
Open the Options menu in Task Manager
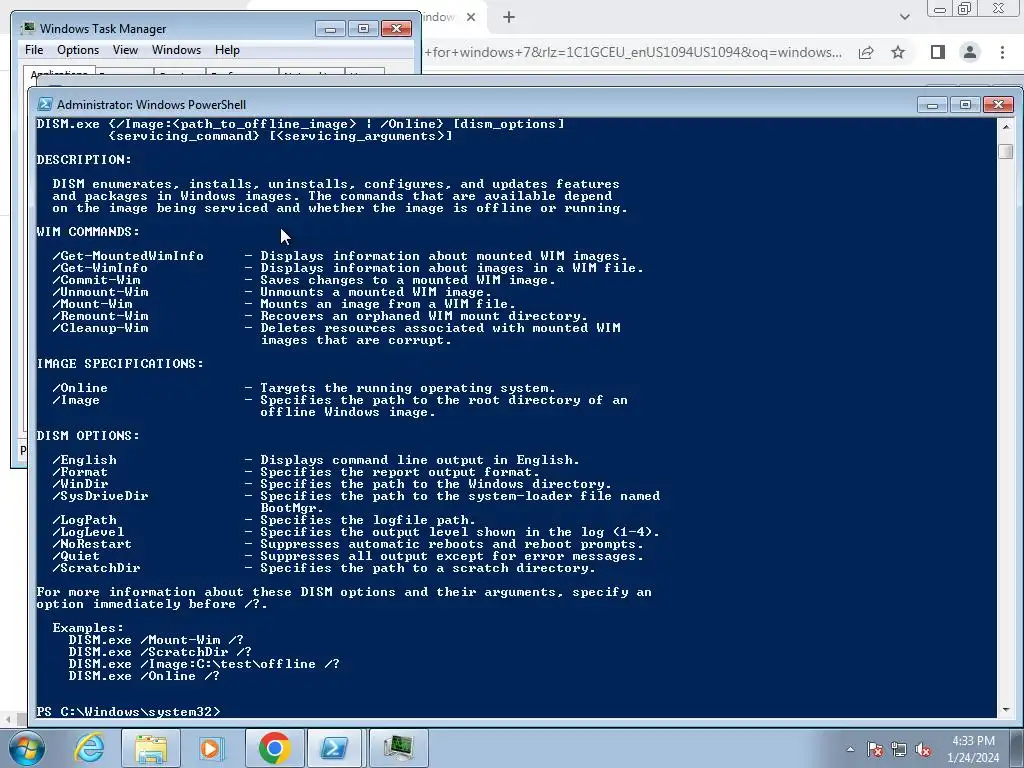click(x=78, y=50)
